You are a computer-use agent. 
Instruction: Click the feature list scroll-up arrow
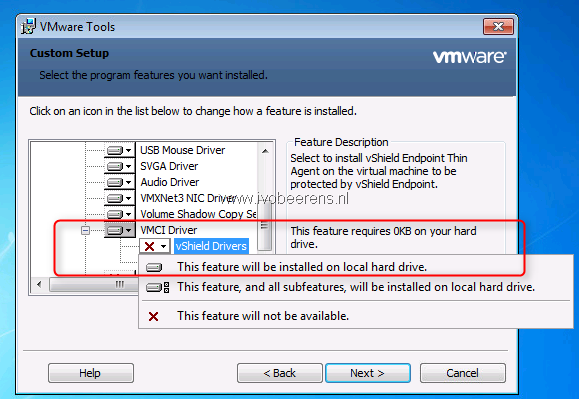(x=265, y=151)
